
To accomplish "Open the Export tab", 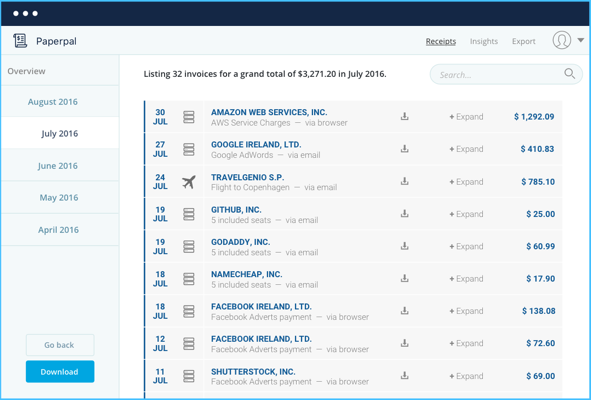I will (524, 41).
